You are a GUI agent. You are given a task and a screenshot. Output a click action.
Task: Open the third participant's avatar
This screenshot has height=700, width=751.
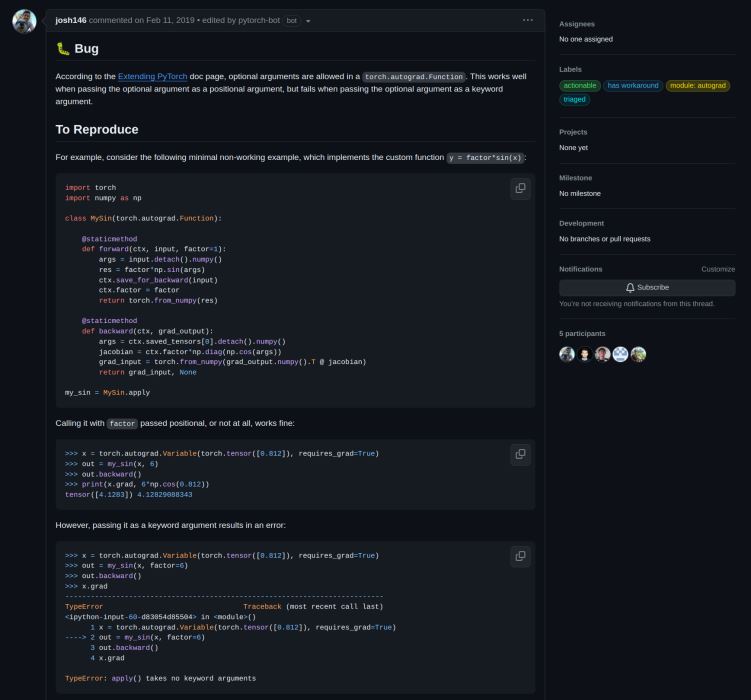(603, 354)
